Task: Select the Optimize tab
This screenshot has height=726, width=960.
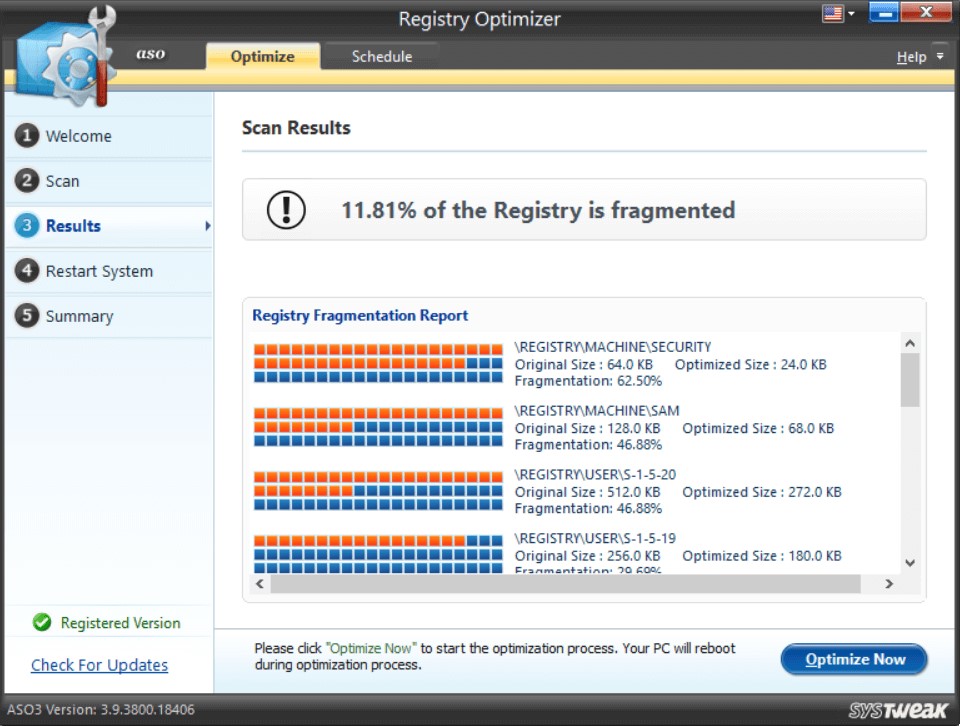Action: (262, 56)
